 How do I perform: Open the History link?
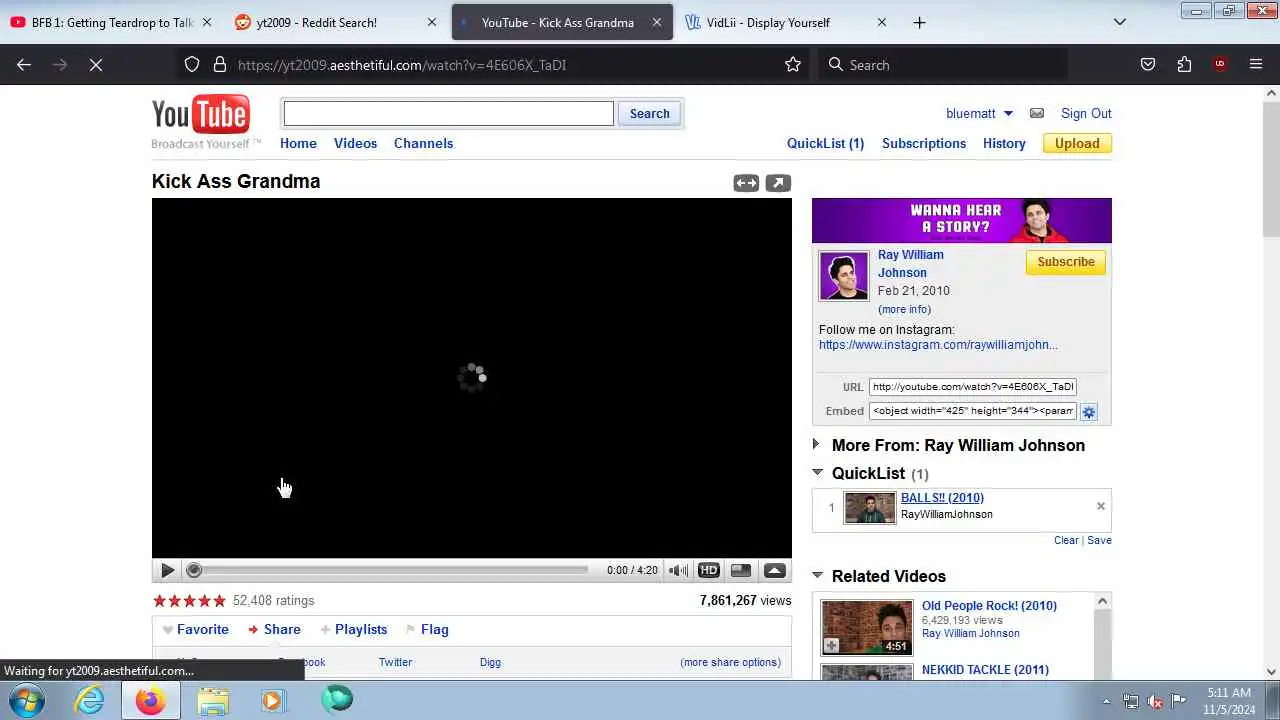1004,143
